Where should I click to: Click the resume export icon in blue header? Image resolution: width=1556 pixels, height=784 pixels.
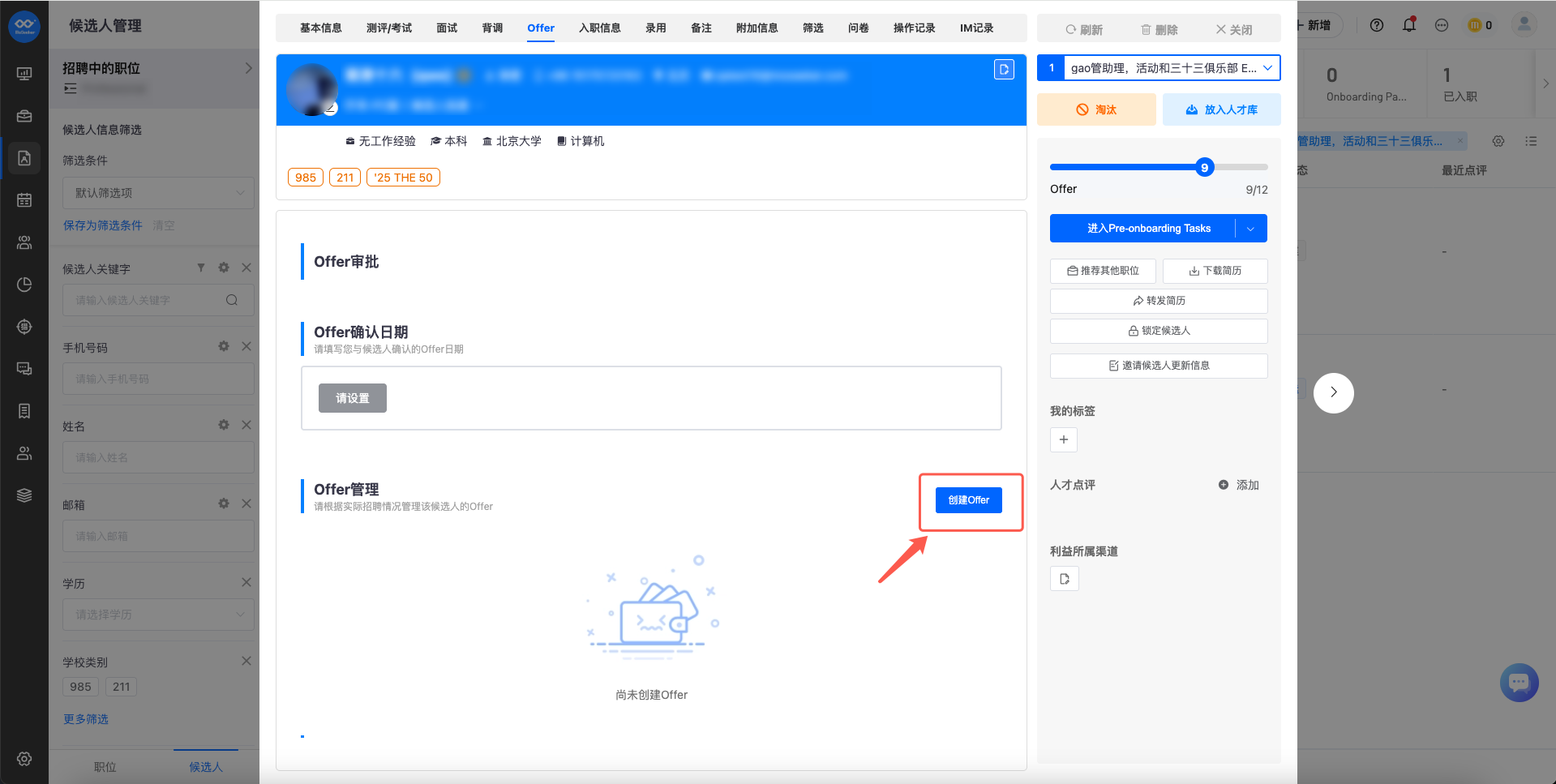tap(1004, 70)
